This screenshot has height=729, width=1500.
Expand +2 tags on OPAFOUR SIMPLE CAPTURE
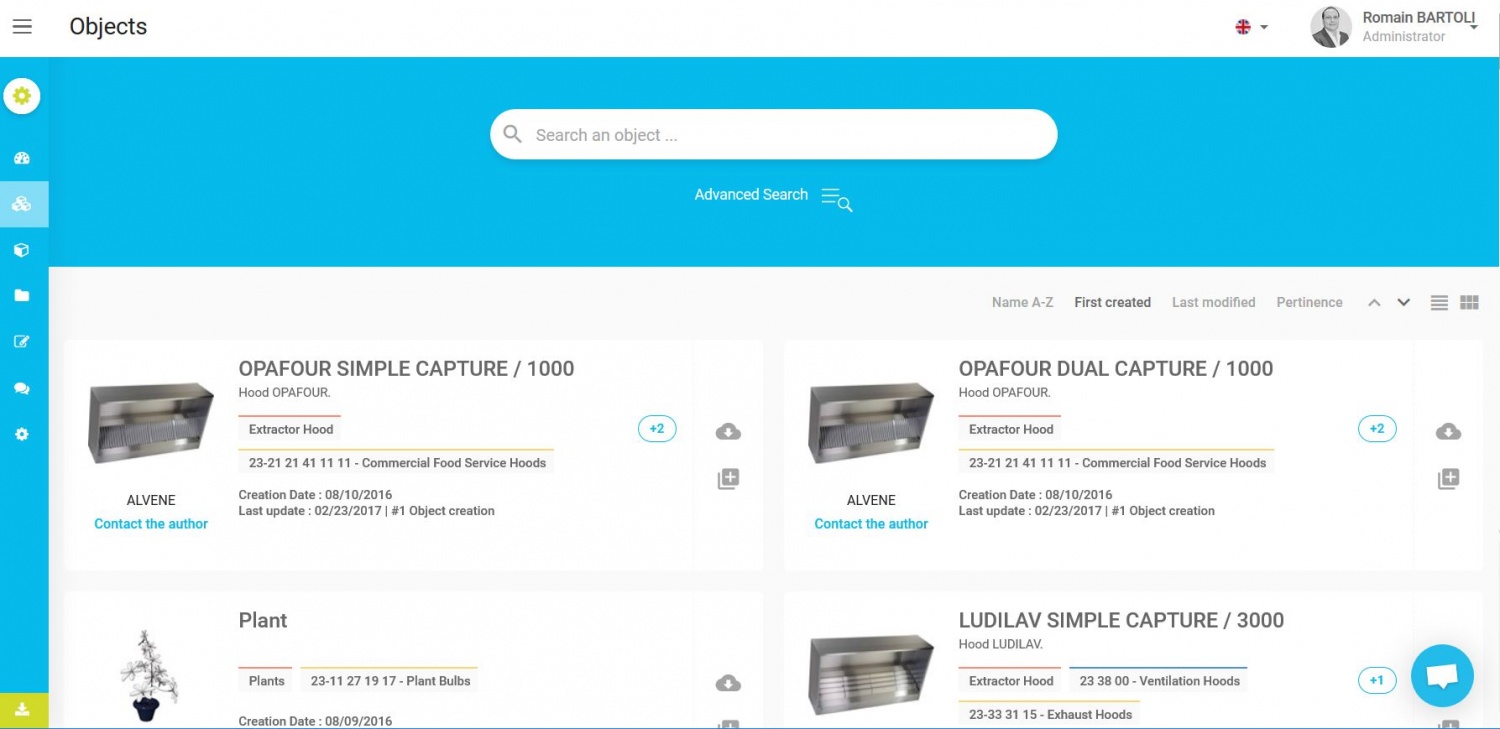click(657, 429)
